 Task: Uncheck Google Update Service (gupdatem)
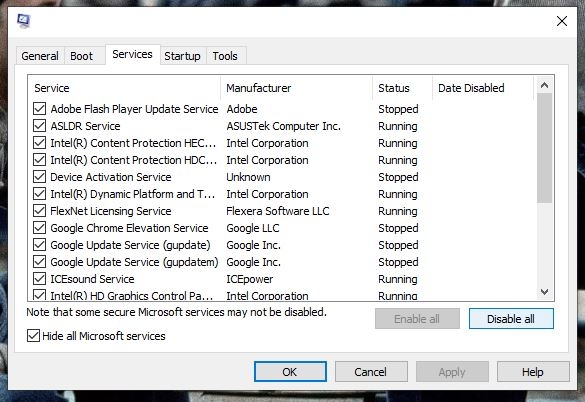[x=40, y=262]
